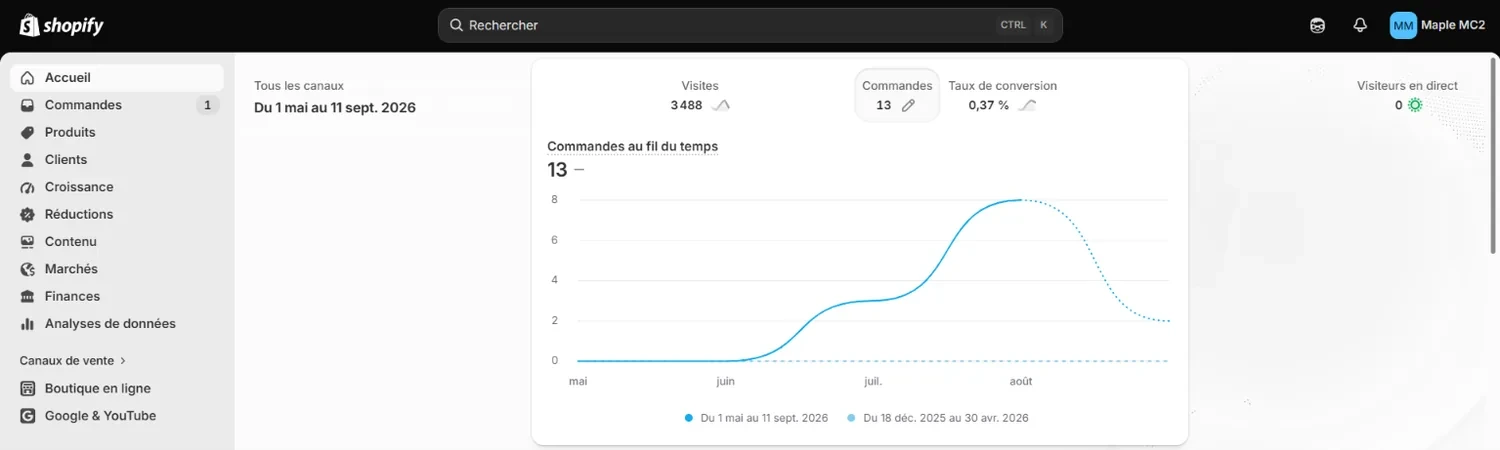Click the Contenu icon
The width and height of the screenshot is (1500, 450).
(x=28, y=242)
